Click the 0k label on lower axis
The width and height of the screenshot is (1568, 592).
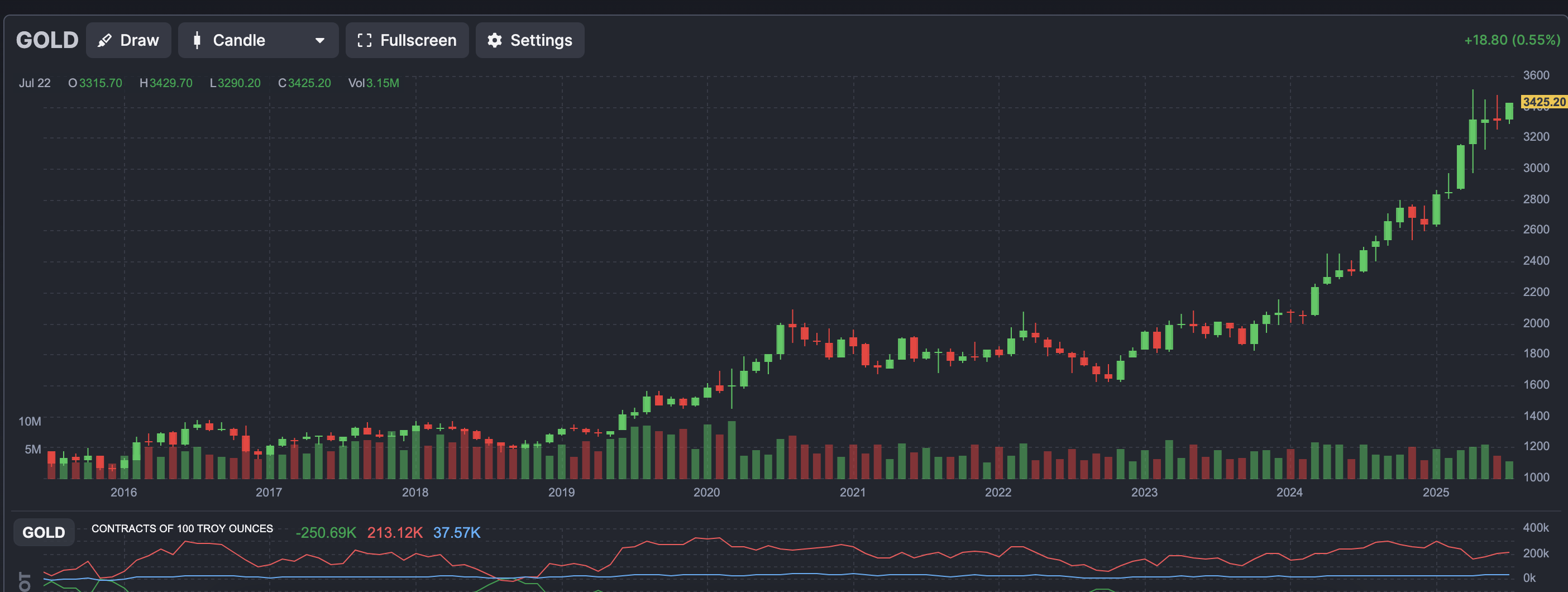[1529, 577]
